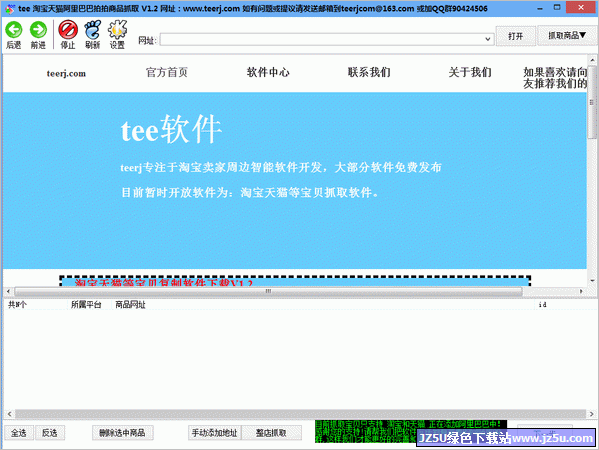This screenshot has height=450, width=599.
Task: Open the 联系我们 nav item
Action: (x=369, y=72)
